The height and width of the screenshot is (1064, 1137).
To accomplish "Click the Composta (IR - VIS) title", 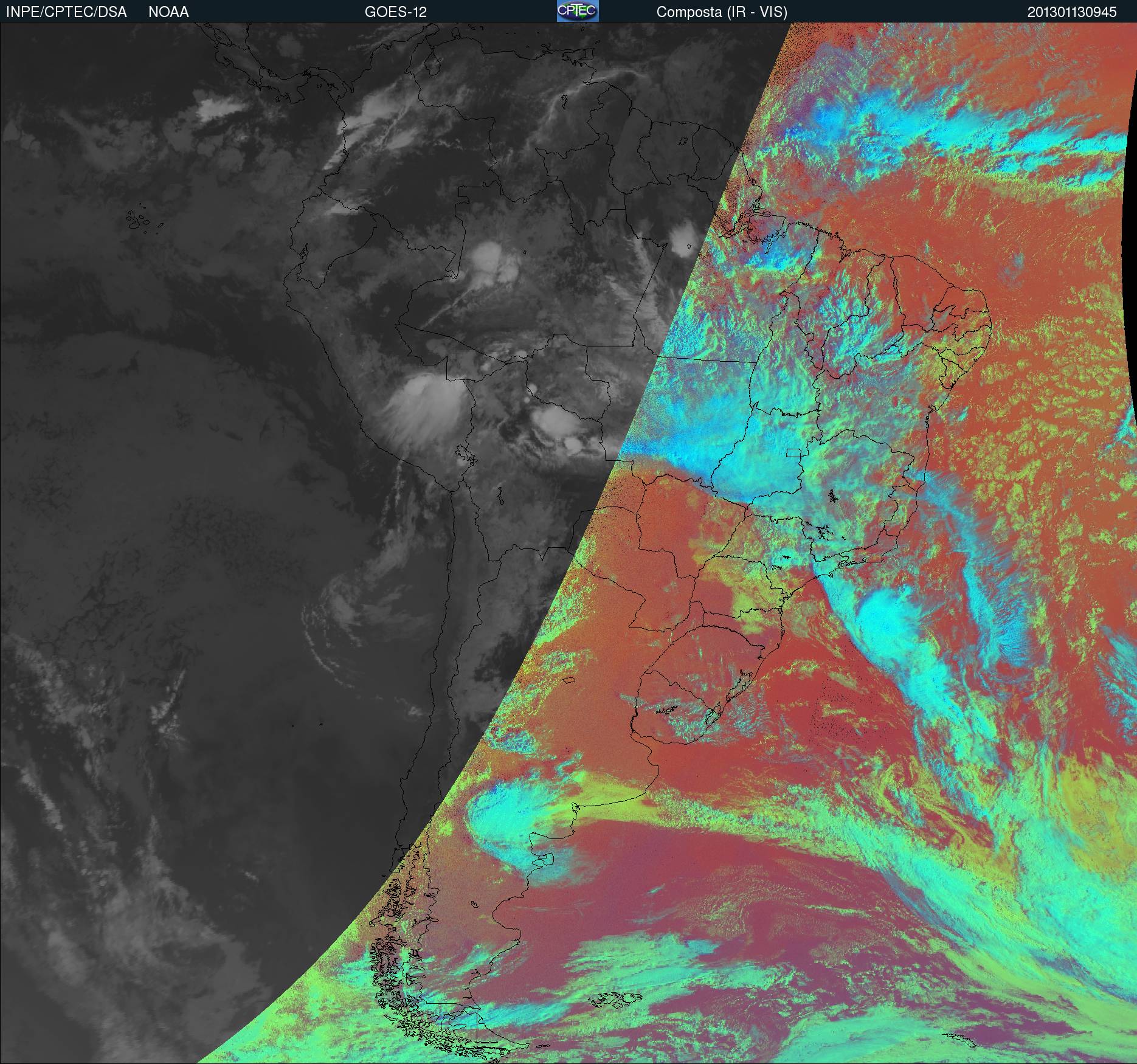I will [x=722, y=12].
